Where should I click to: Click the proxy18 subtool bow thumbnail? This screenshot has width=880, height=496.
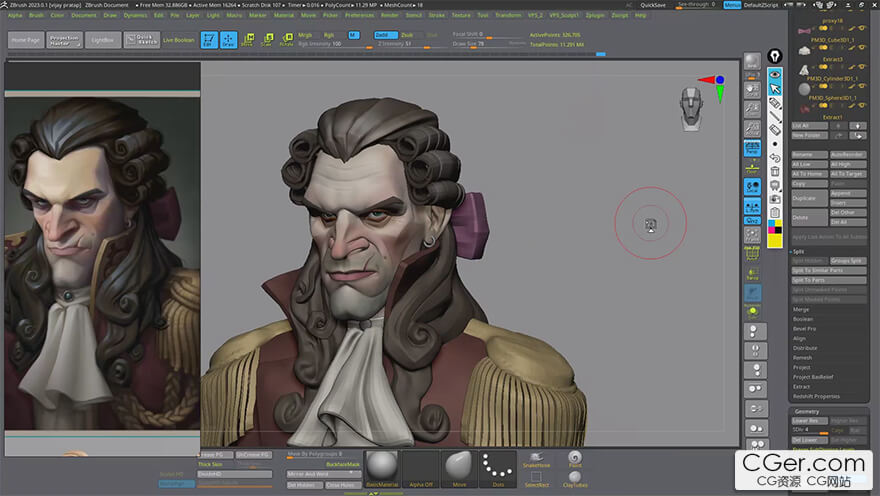click(804, 31)
